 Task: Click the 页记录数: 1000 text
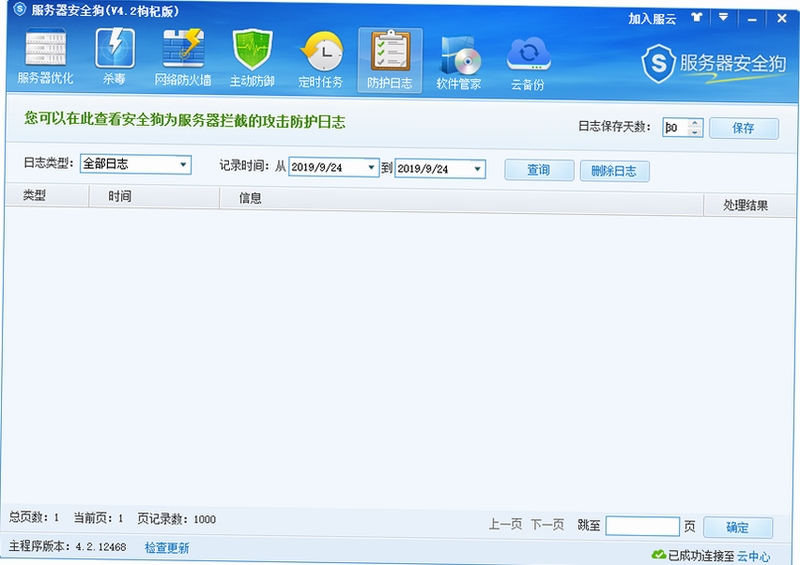coord(177,519)
